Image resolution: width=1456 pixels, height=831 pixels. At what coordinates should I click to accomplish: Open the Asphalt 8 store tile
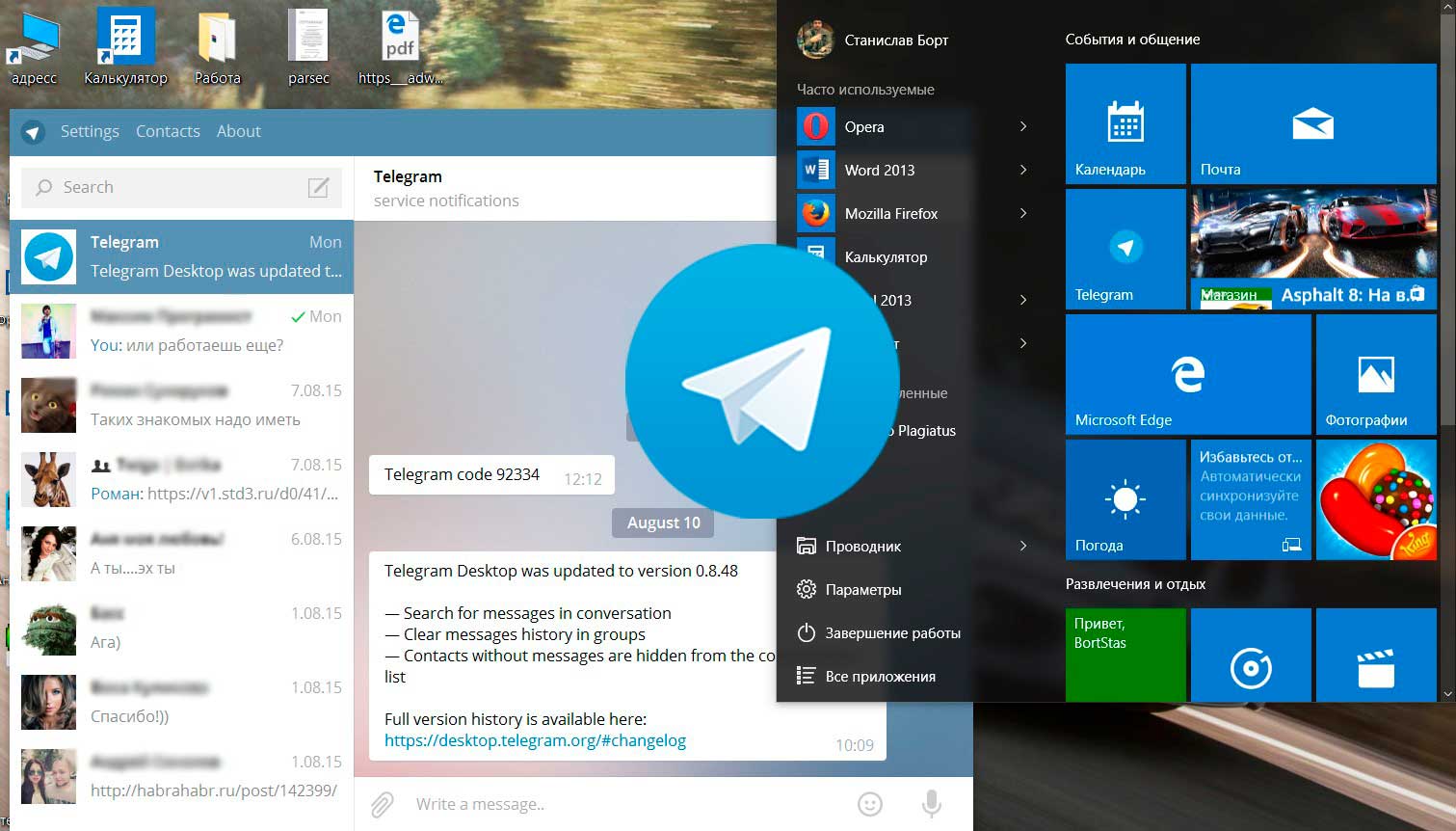point(1313,249)
